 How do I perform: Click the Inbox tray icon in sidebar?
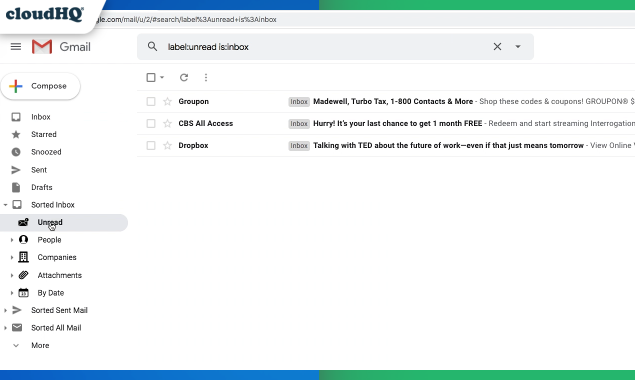tap(16, 117)
